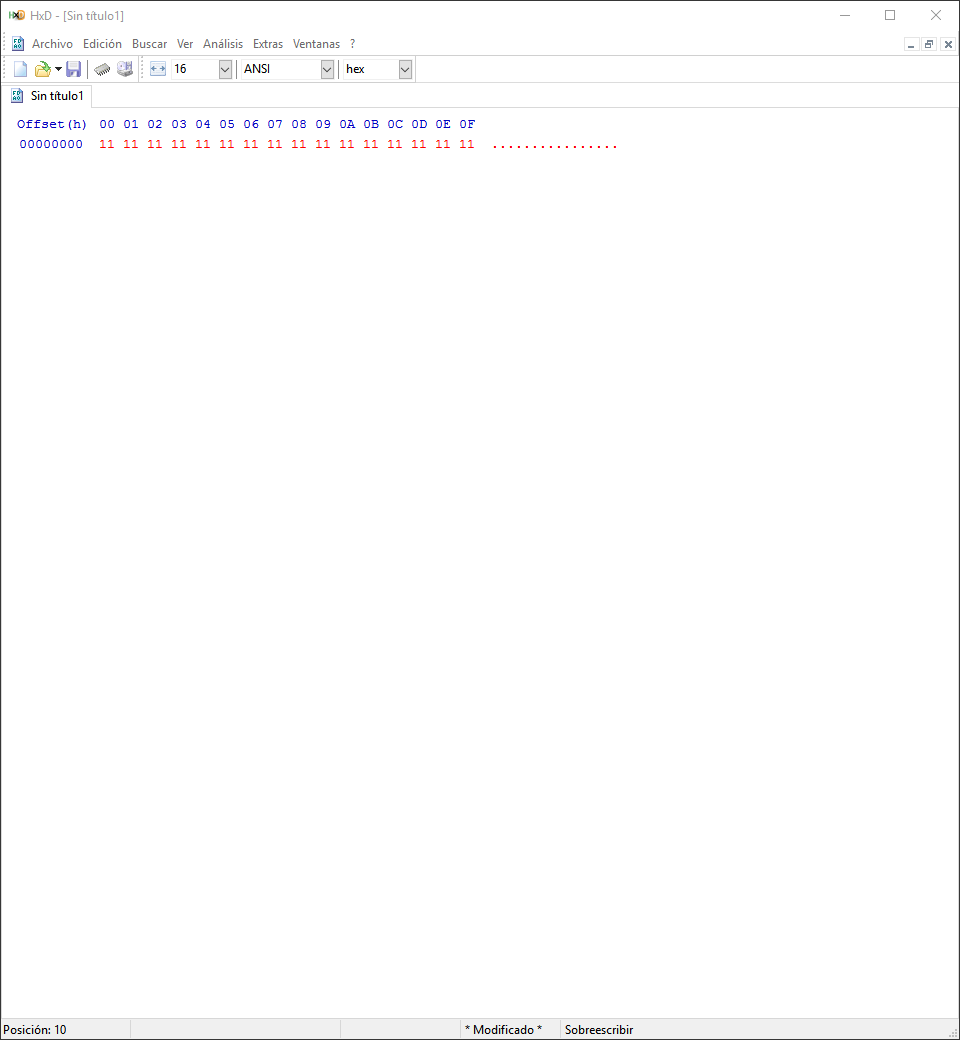The image size is (960, 1040).
Task: Click the HxD application icon in title bar
Action: [17, 15]
